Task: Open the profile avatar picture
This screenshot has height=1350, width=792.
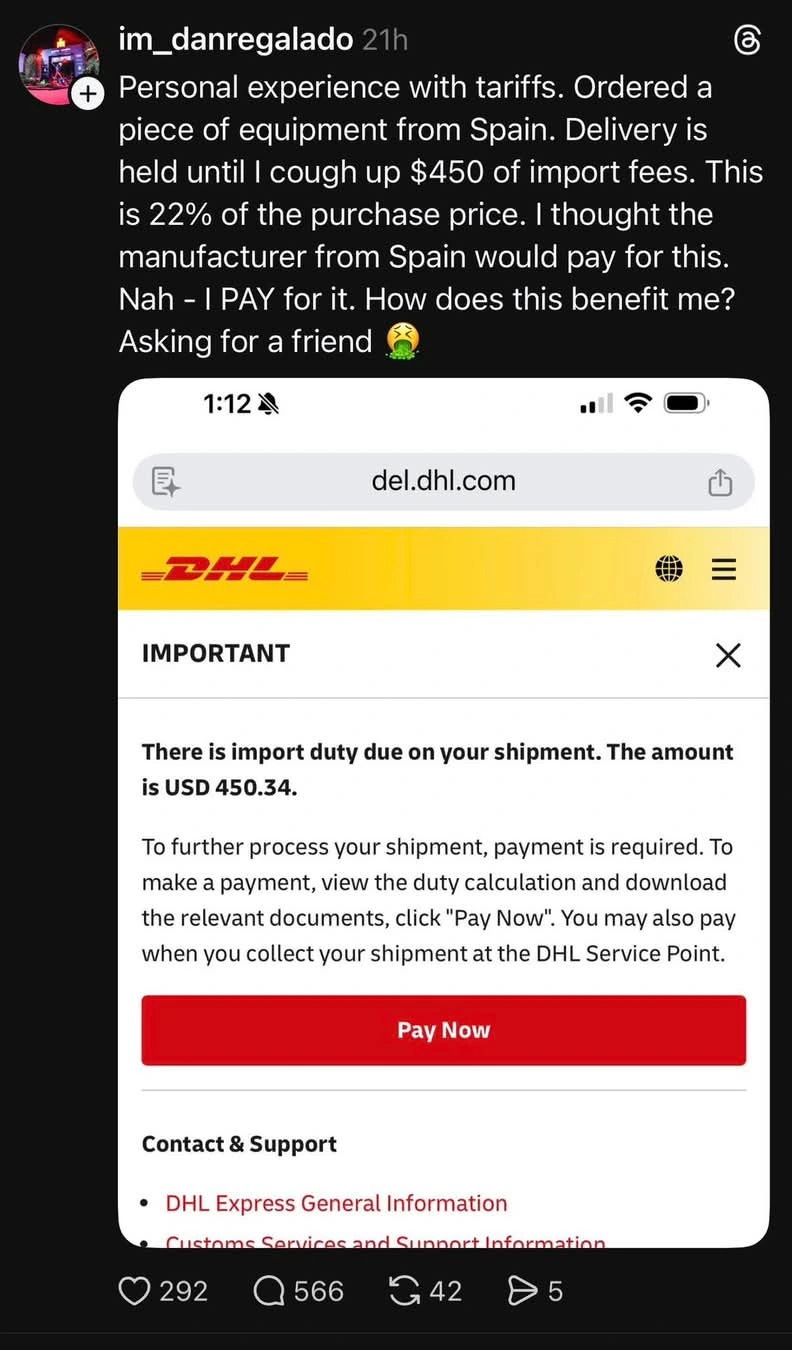Action: tap(59, 64)
